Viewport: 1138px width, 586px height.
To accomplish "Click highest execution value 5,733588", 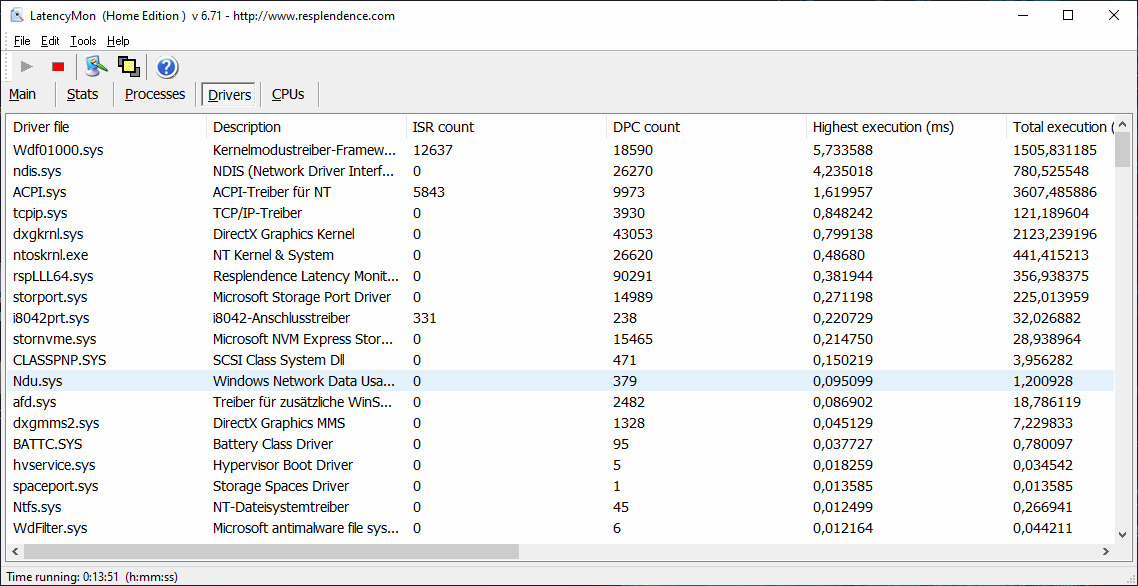I will 843,150.
